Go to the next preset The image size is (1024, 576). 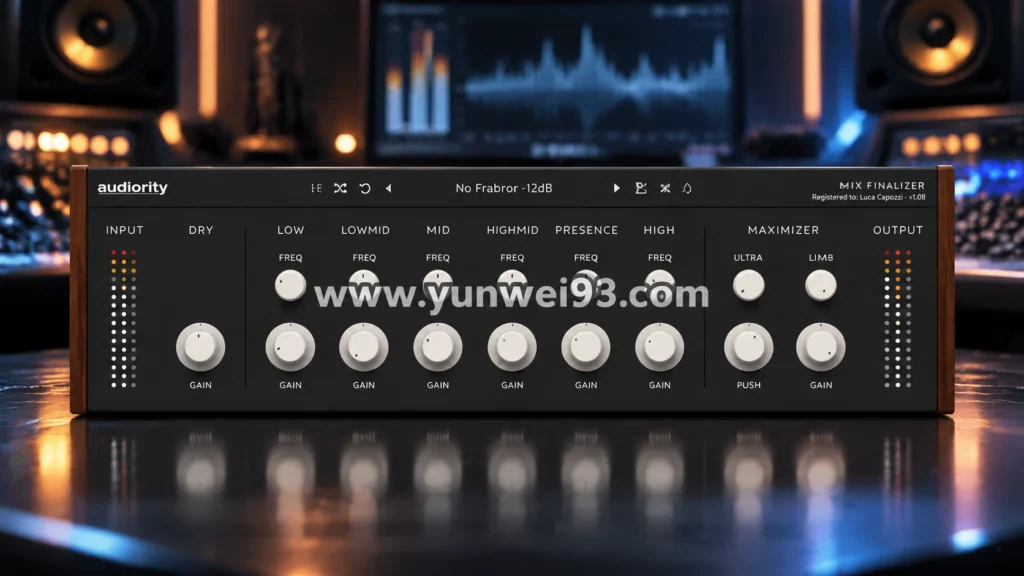[x=616, y=188]
